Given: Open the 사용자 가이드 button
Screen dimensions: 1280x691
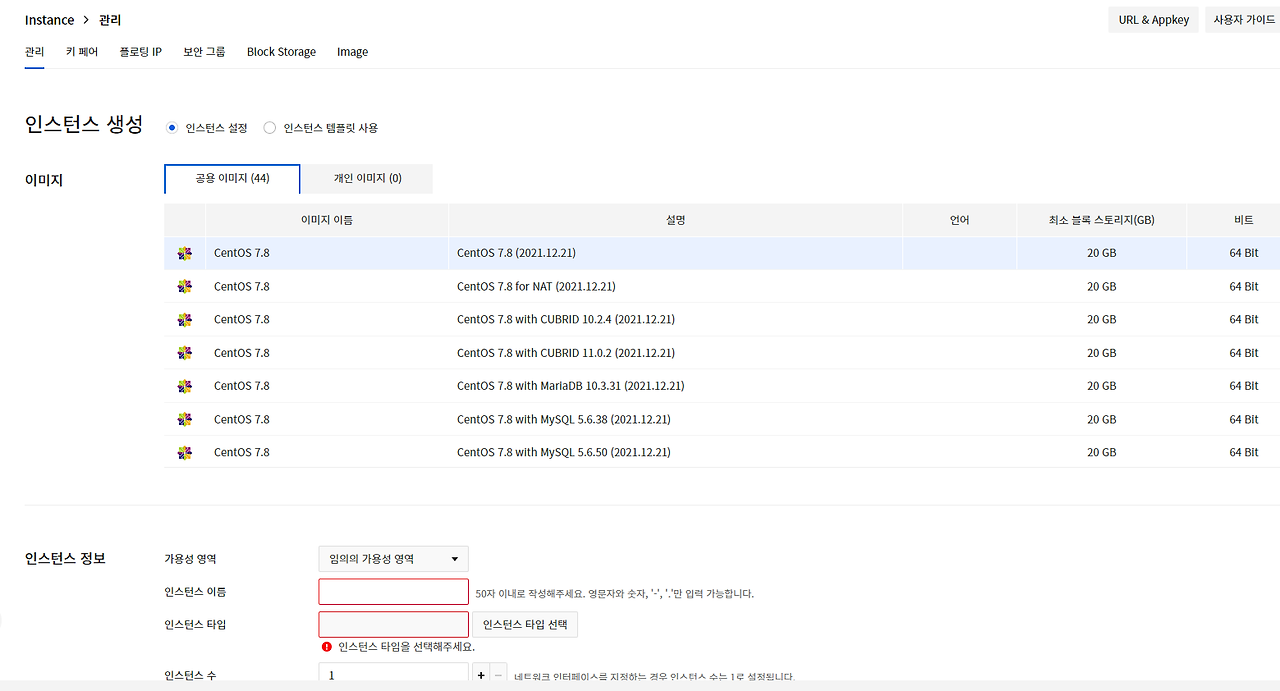Looking at the screenshot, I should (1243, 20).
